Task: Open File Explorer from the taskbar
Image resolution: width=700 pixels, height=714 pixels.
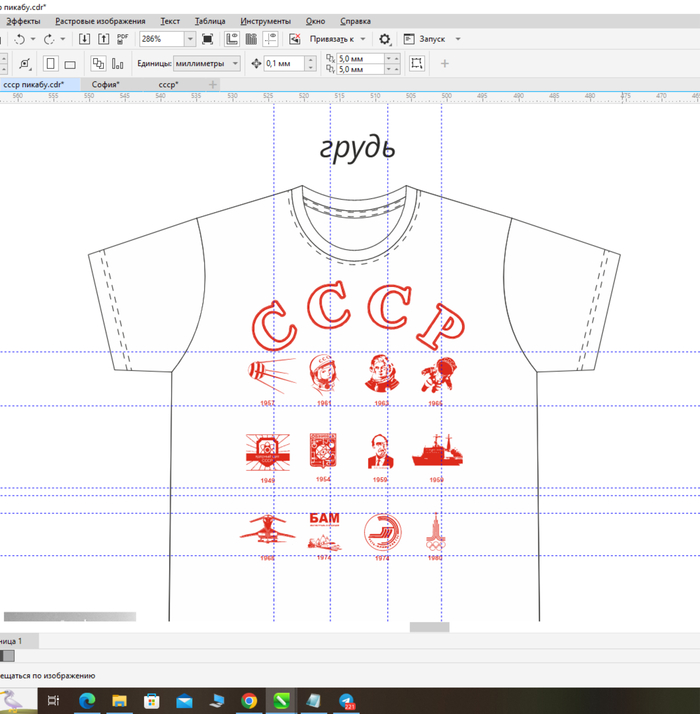Action: pos(119,700)
